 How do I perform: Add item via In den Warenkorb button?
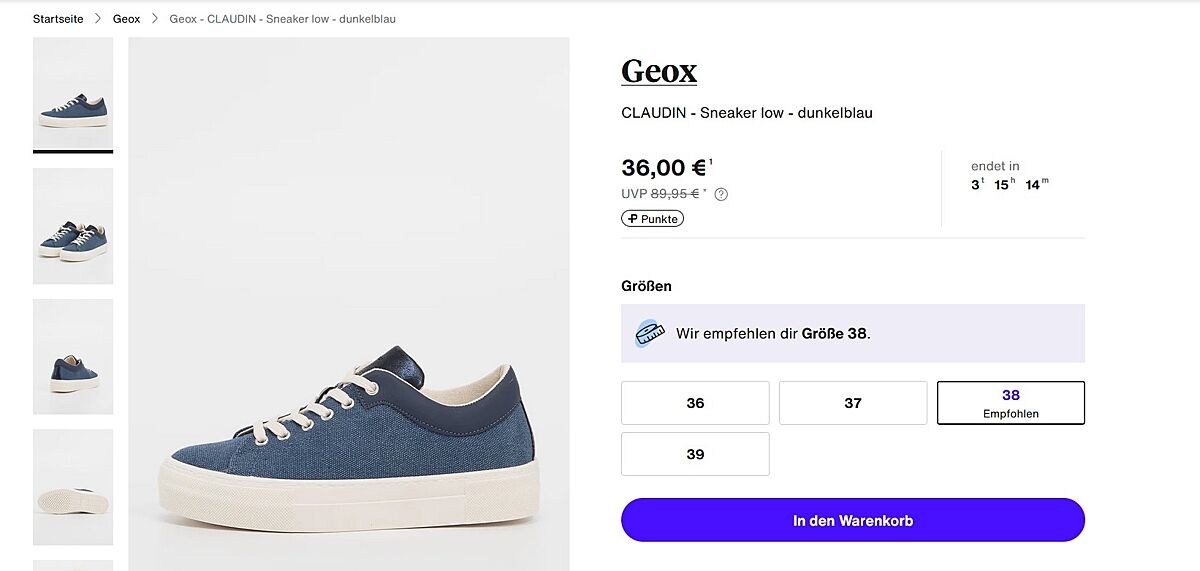click(852, 520)
